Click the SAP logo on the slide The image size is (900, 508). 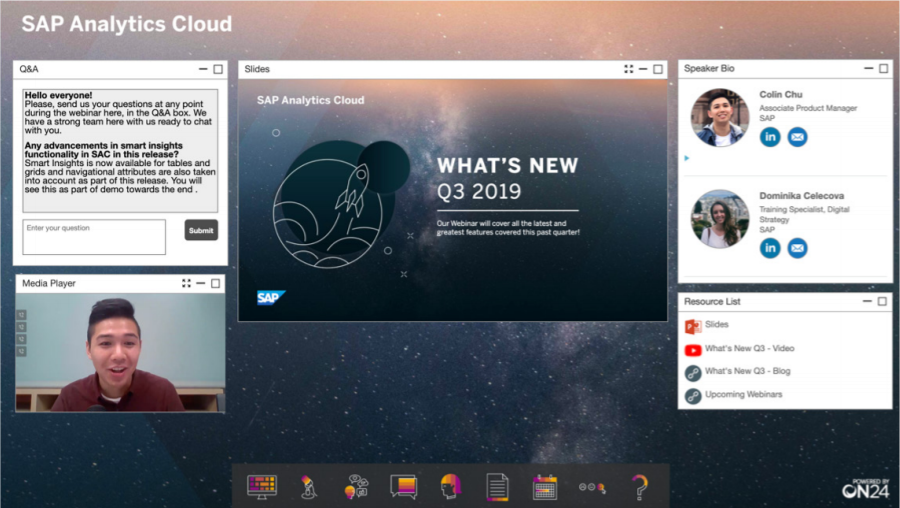271,298
